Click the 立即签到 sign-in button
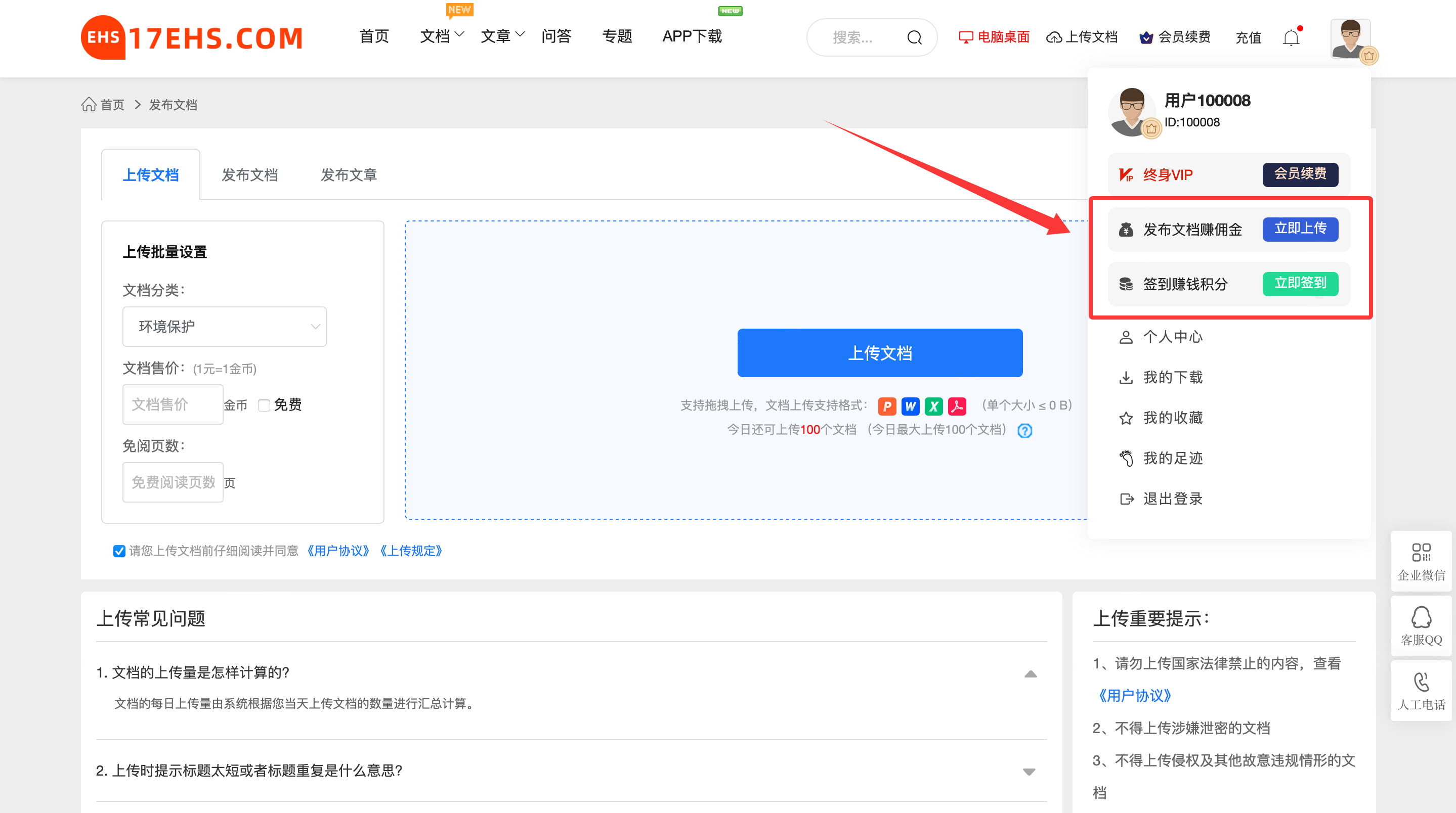The image size is (1456, 813). pos(1300,284)
